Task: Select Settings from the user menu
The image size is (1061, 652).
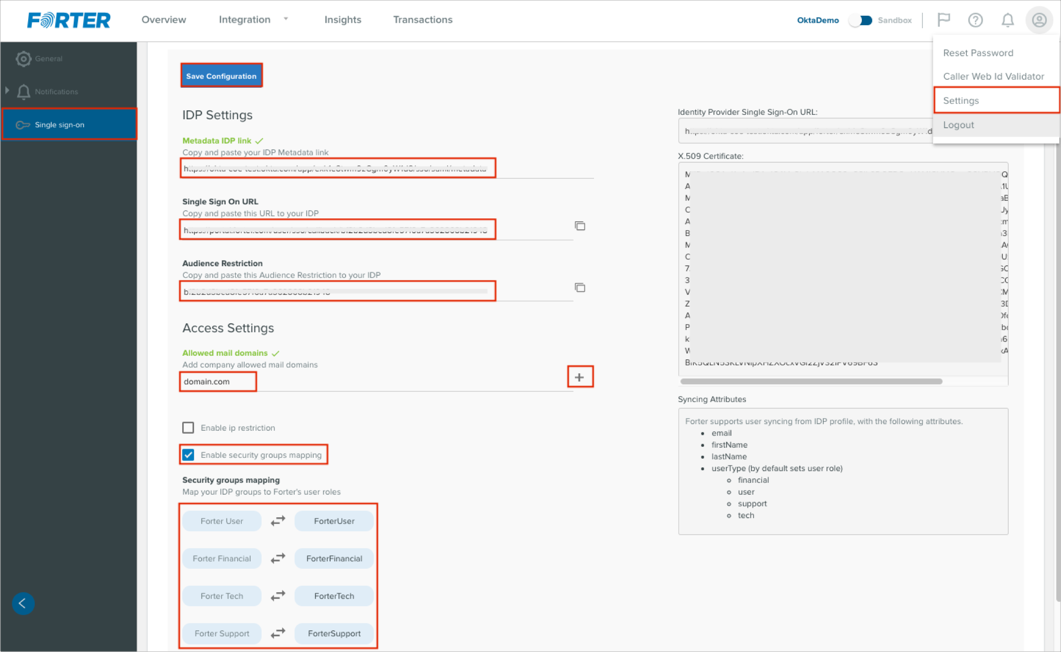Action: click(961, 101)
